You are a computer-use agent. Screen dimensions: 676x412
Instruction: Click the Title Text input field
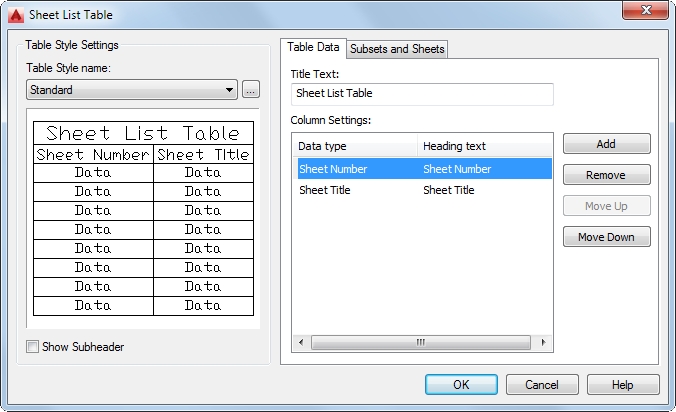(x=421, y=94)
